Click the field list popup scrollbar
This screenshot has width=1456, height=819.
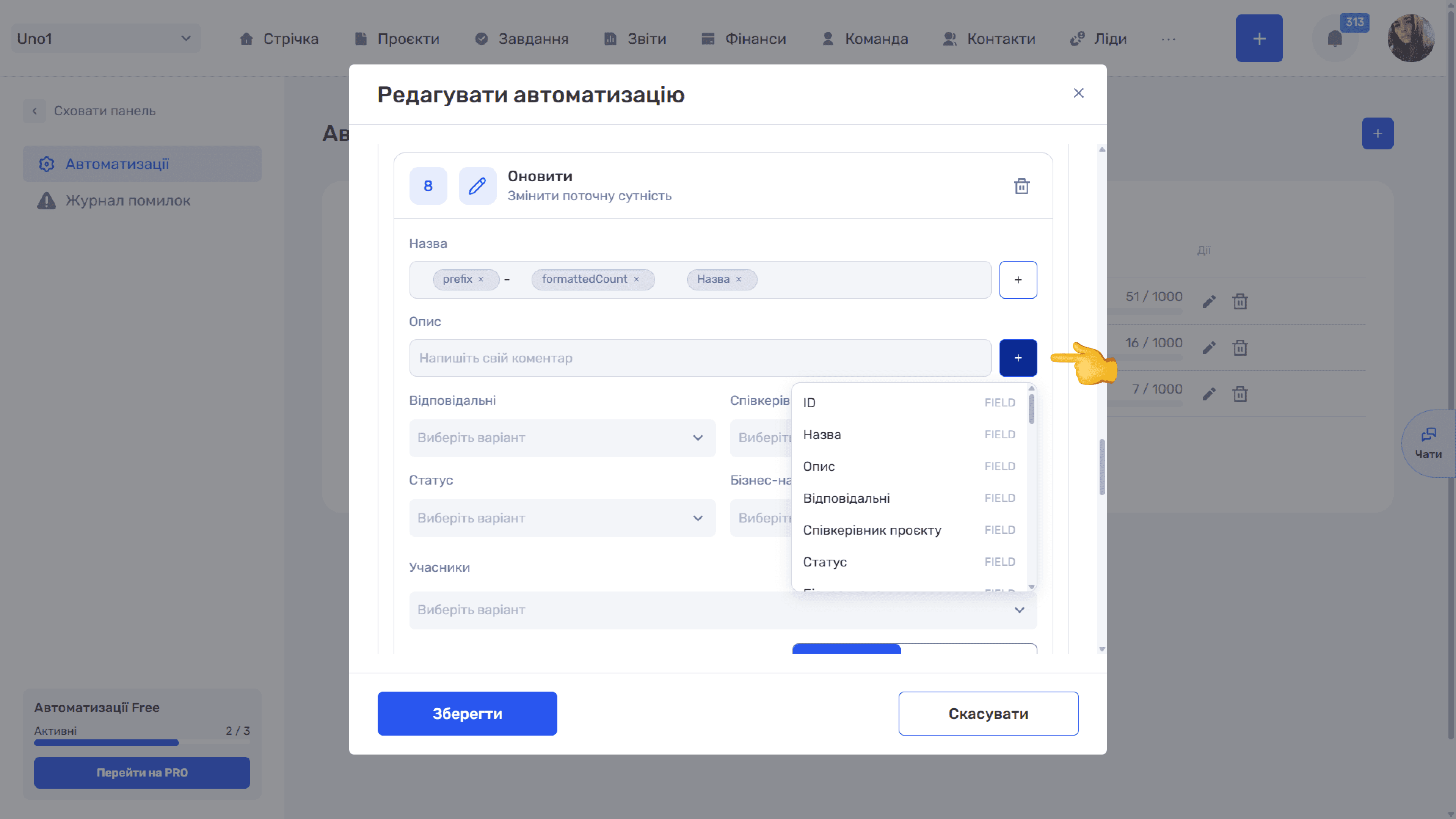coord(1031,409)
